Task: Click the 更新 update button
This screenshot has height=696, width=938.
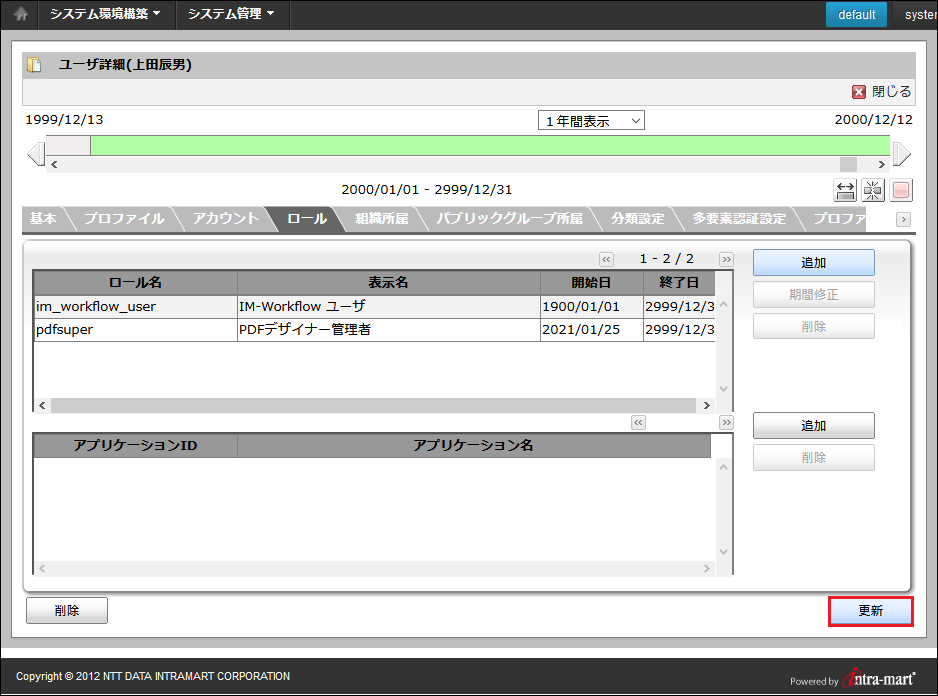Action: pyautogui.click(x=870, y=611)
